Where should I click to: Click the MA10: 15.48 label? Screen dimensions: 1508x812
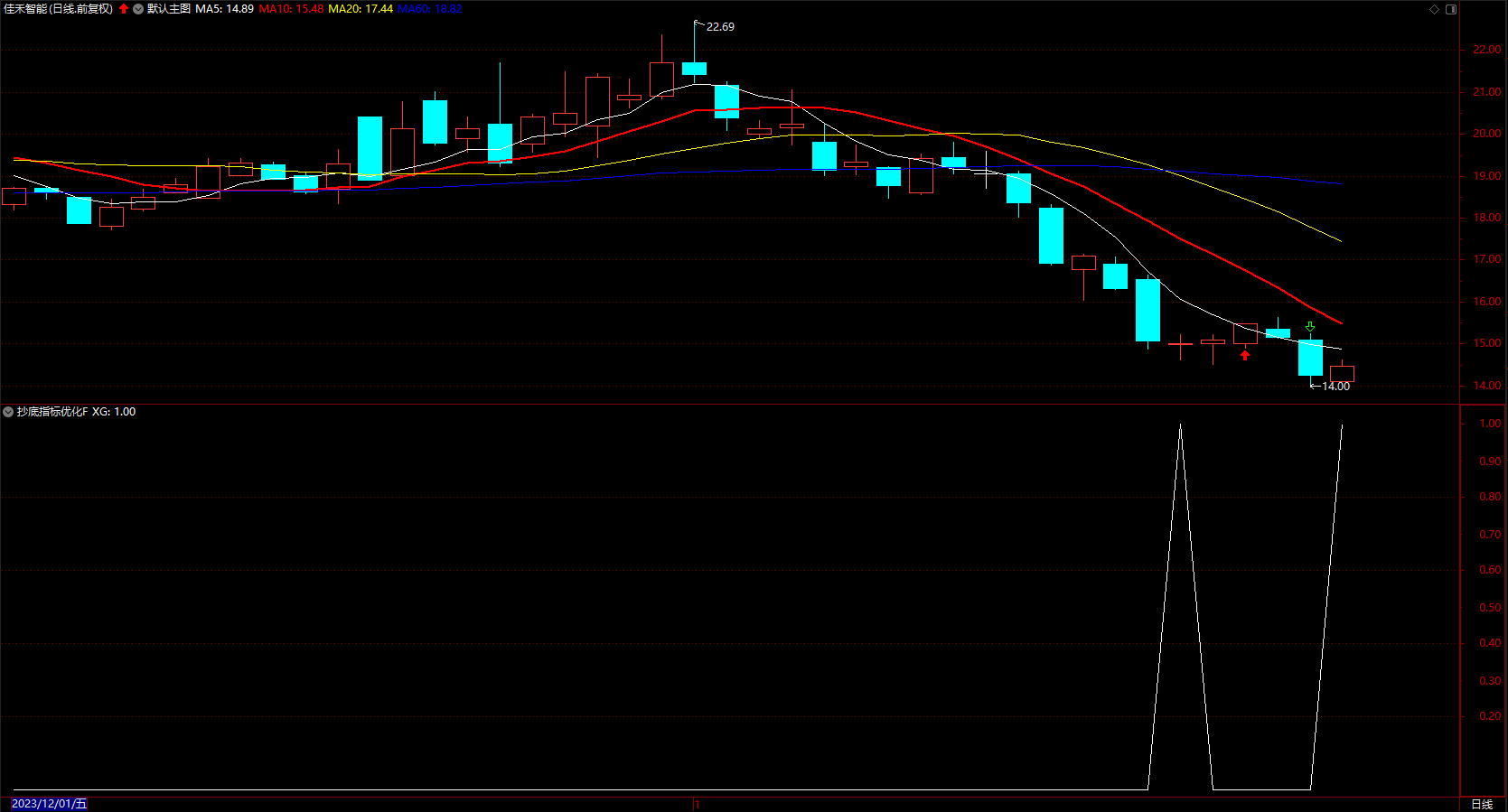(x=291, y=9)
